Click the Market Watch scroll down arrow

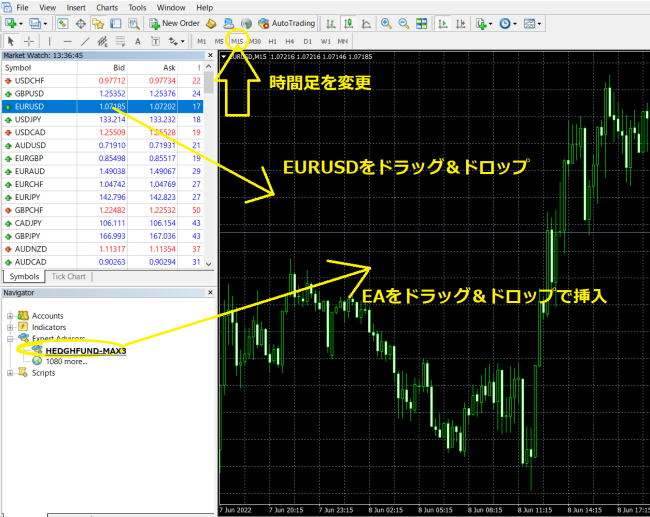tap(209, 264)
